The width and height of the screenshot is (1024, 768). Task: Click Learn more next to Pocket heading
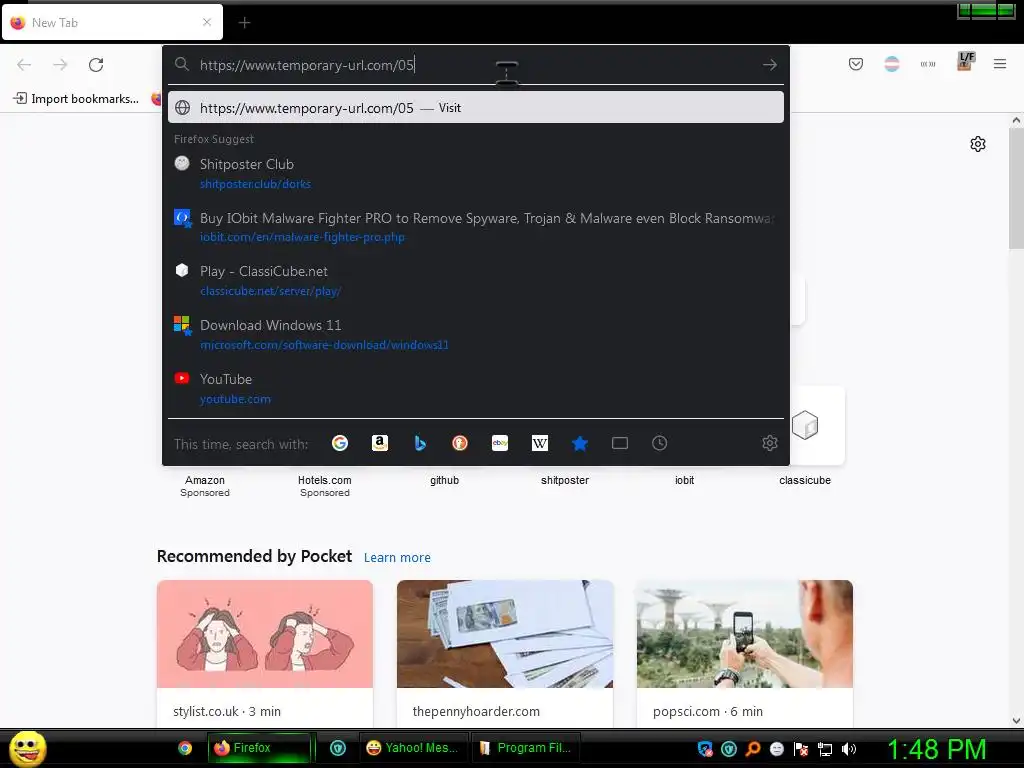click(397, 558)
